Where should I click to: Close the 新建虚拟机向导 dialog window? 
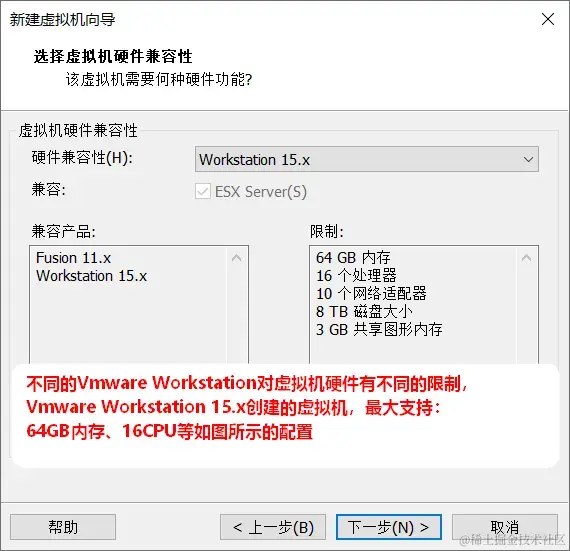click(x=547, y=19)
